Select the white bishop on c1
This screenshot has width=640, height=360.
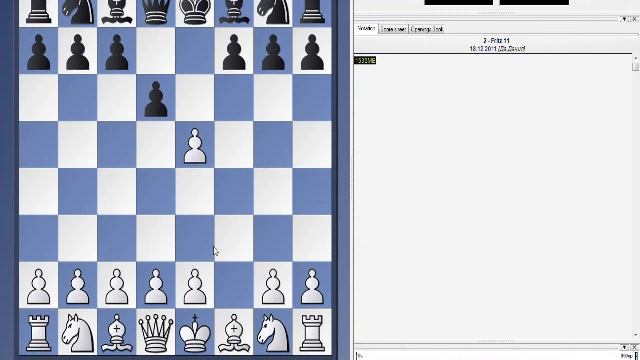[117, 332]
